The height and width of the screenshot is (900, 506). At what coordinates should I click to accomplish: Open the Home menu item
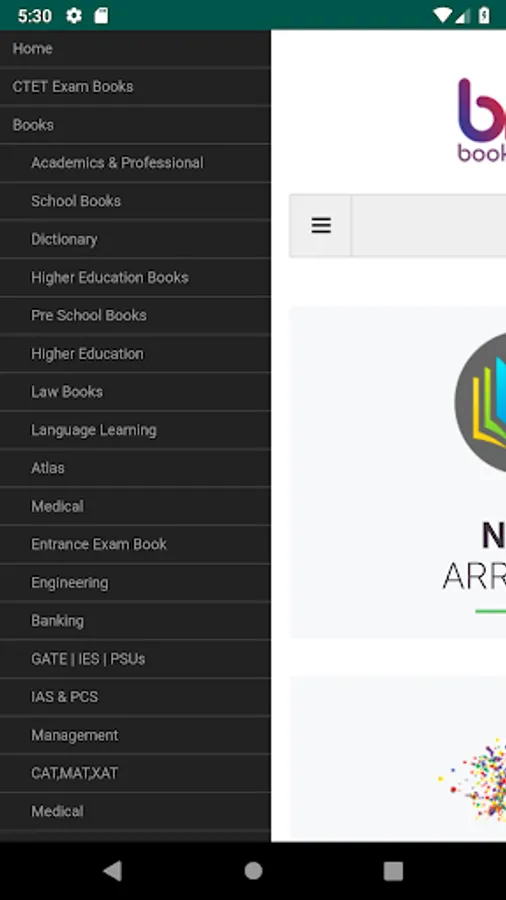[135, 49]
